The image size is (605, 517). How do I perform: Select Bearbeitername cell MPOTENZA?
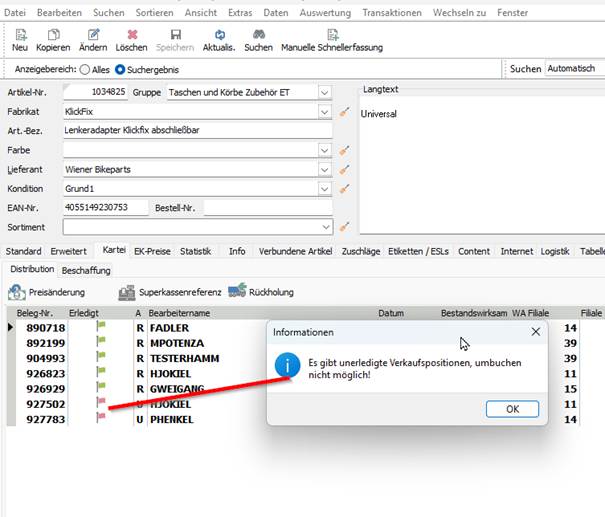(x=177, y=343)
